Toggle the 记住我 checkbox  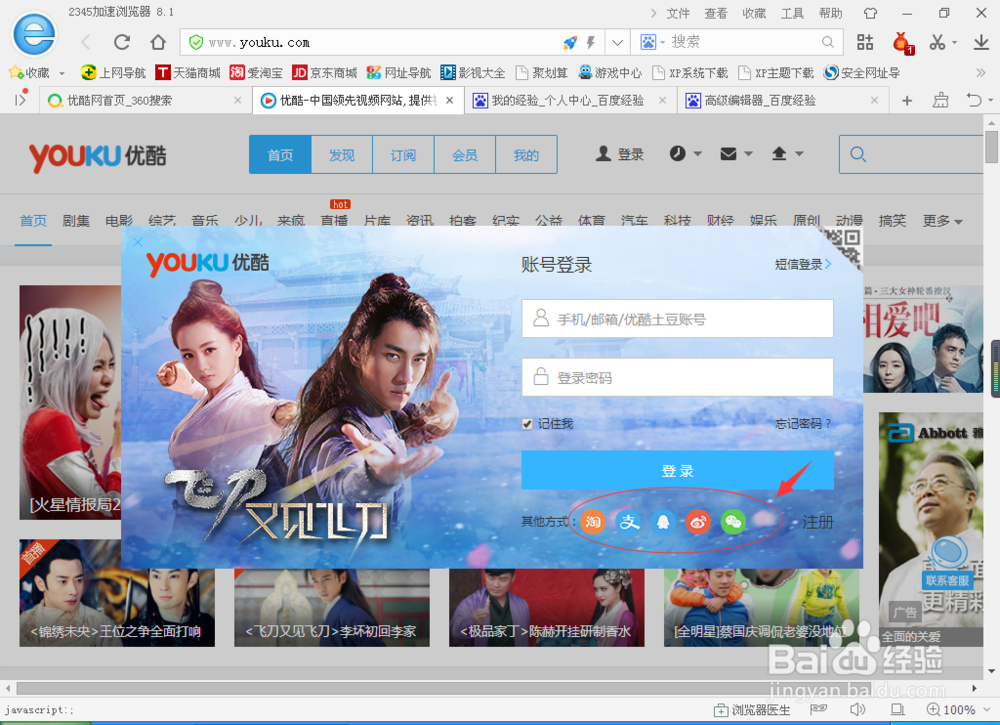(x=527, y=424)
